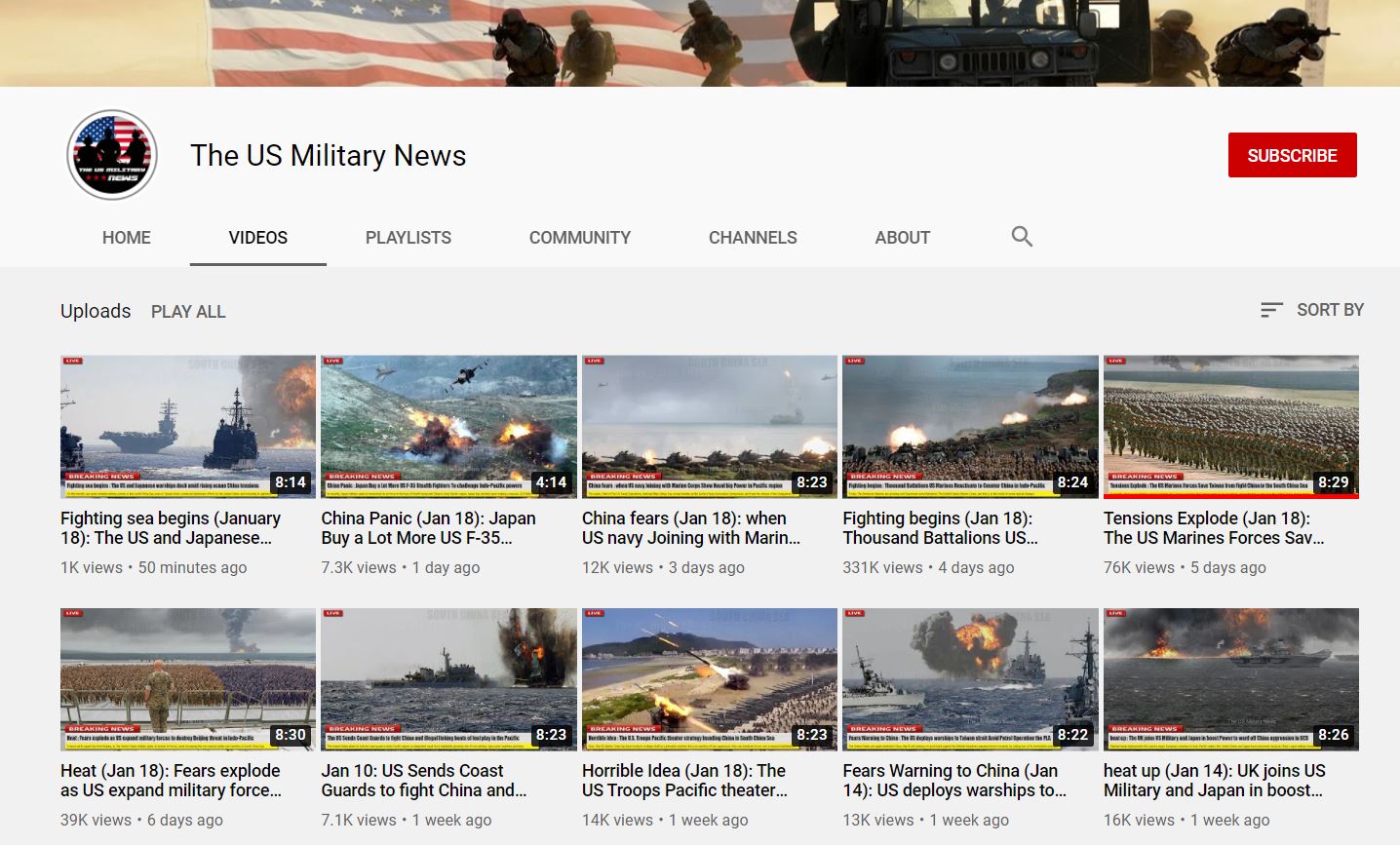
Task: Open the SORT BY dropdown
Action: pyautogui.click(x=1312, y=310)
